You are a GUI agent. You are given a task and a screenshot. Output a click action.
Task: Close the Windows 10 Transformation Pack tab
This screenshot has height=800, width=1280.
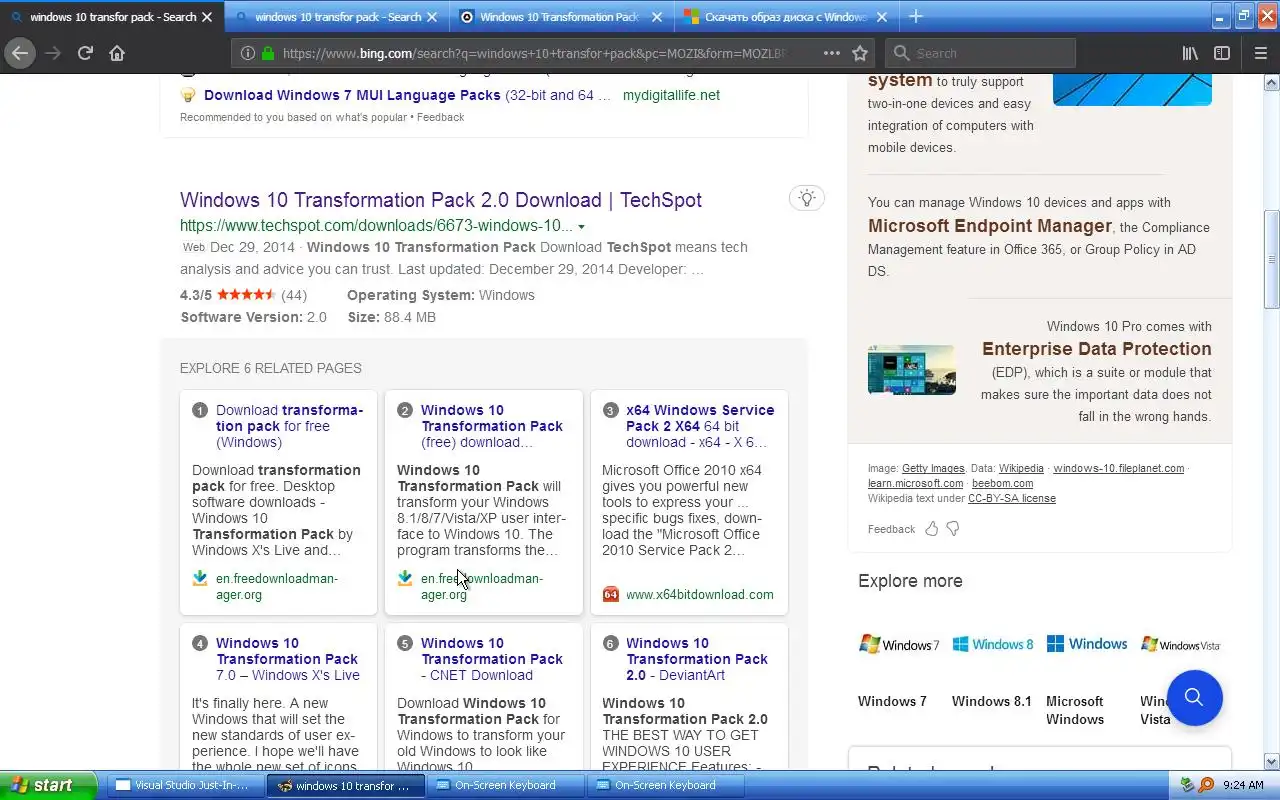[x=657, y=17]
